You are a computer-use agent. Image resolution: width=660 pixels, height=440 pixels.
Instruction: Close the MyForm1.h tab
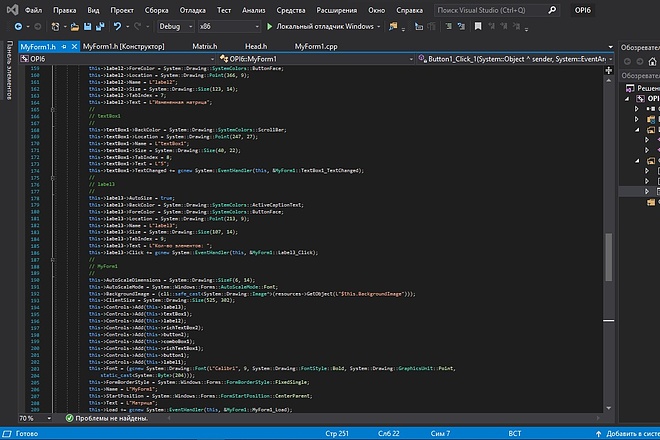coord(74,46)
